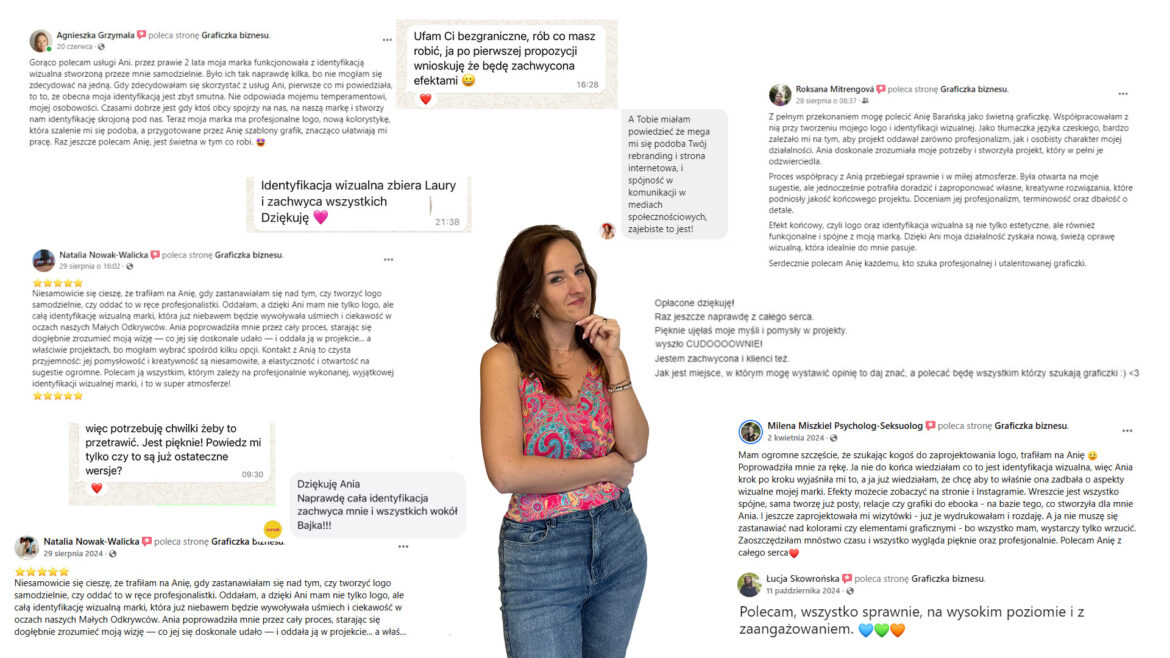Click the '11 października 2024' timestamp
The width and height of the screenshot is (1170, 658).
803,590
